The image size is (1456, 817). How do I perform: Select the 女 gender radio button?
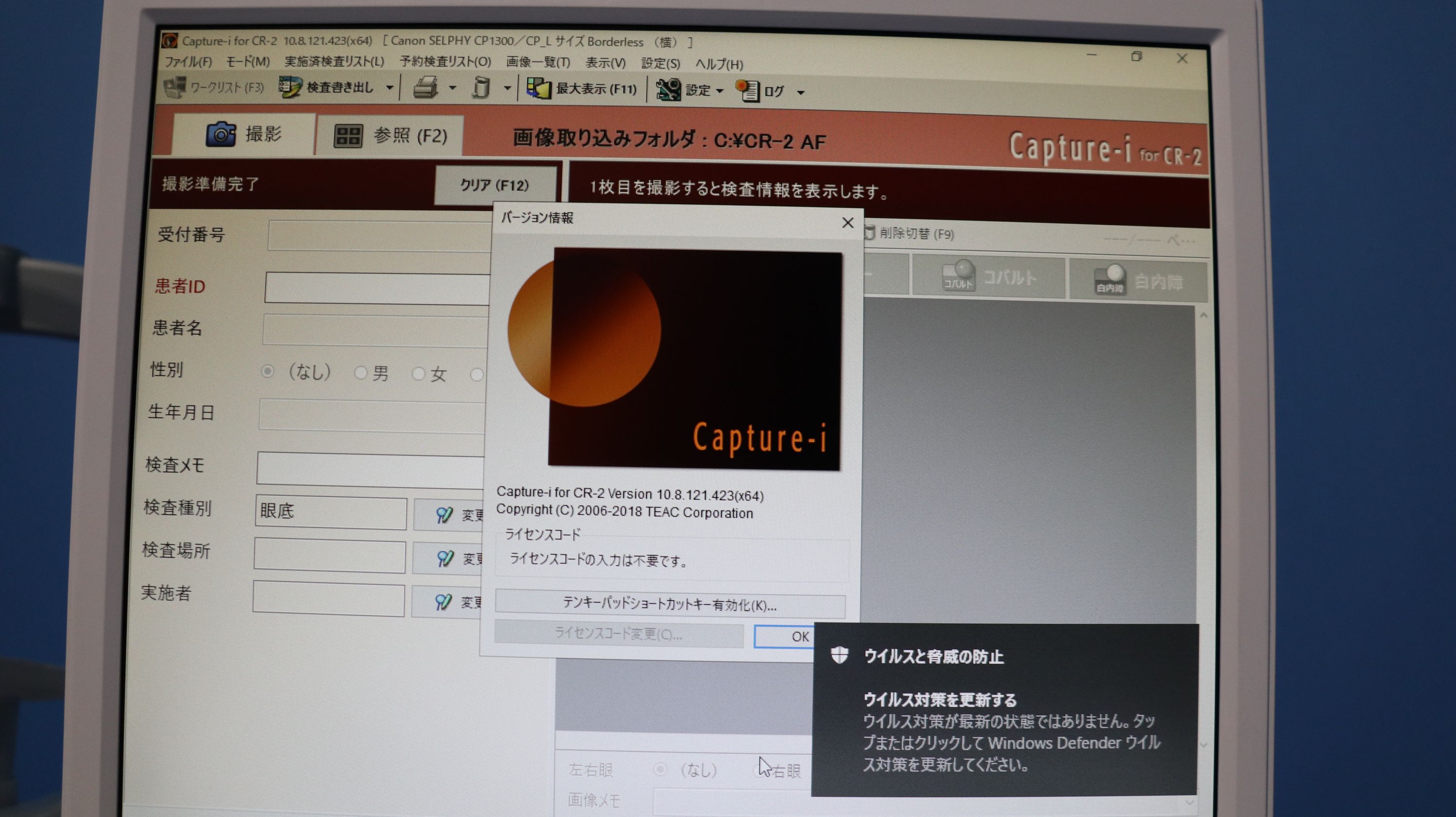point(418,374)
